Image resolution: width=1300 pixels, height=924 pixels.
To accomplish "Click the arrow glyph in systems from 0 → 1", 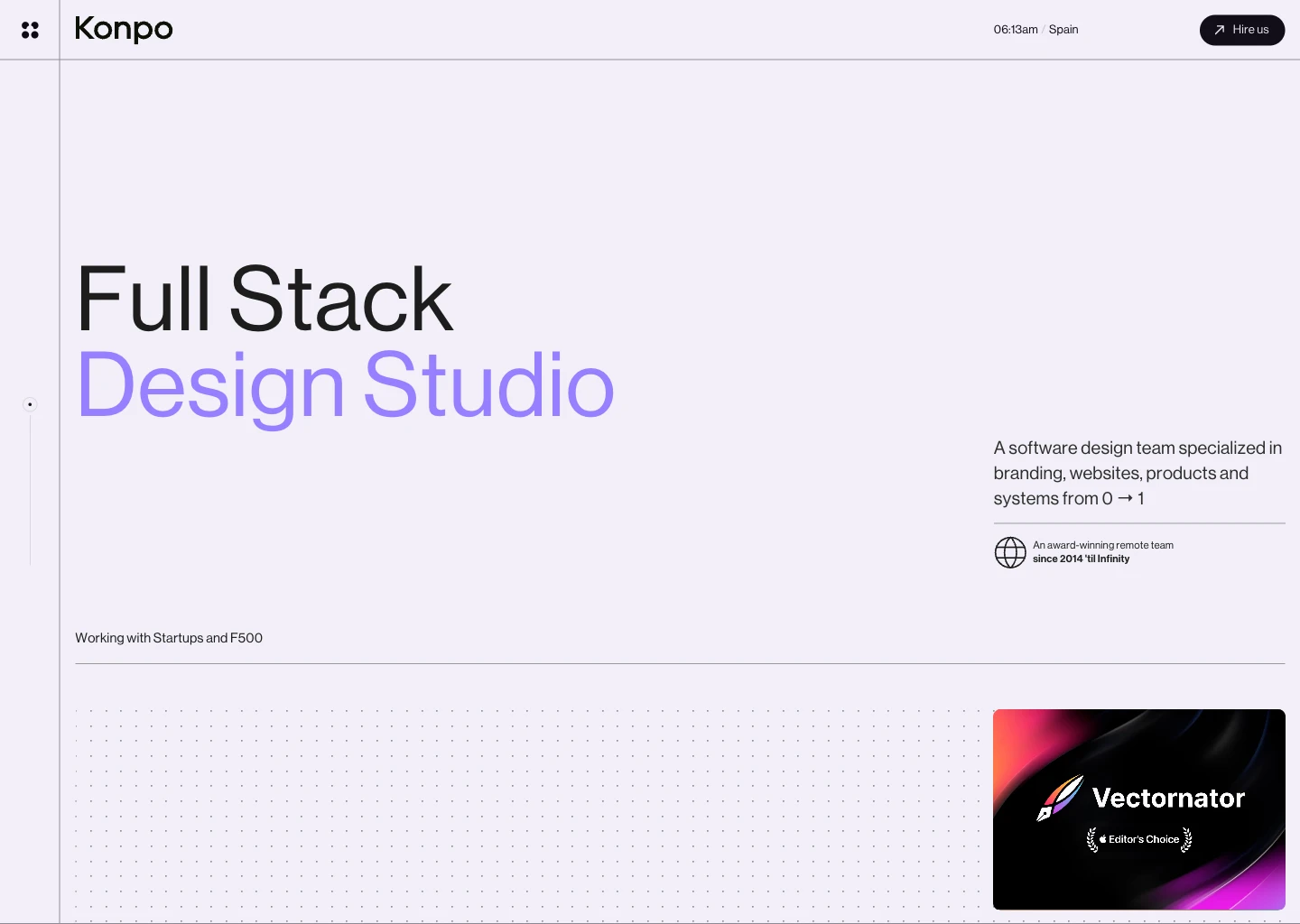I will coord(1125,498).
